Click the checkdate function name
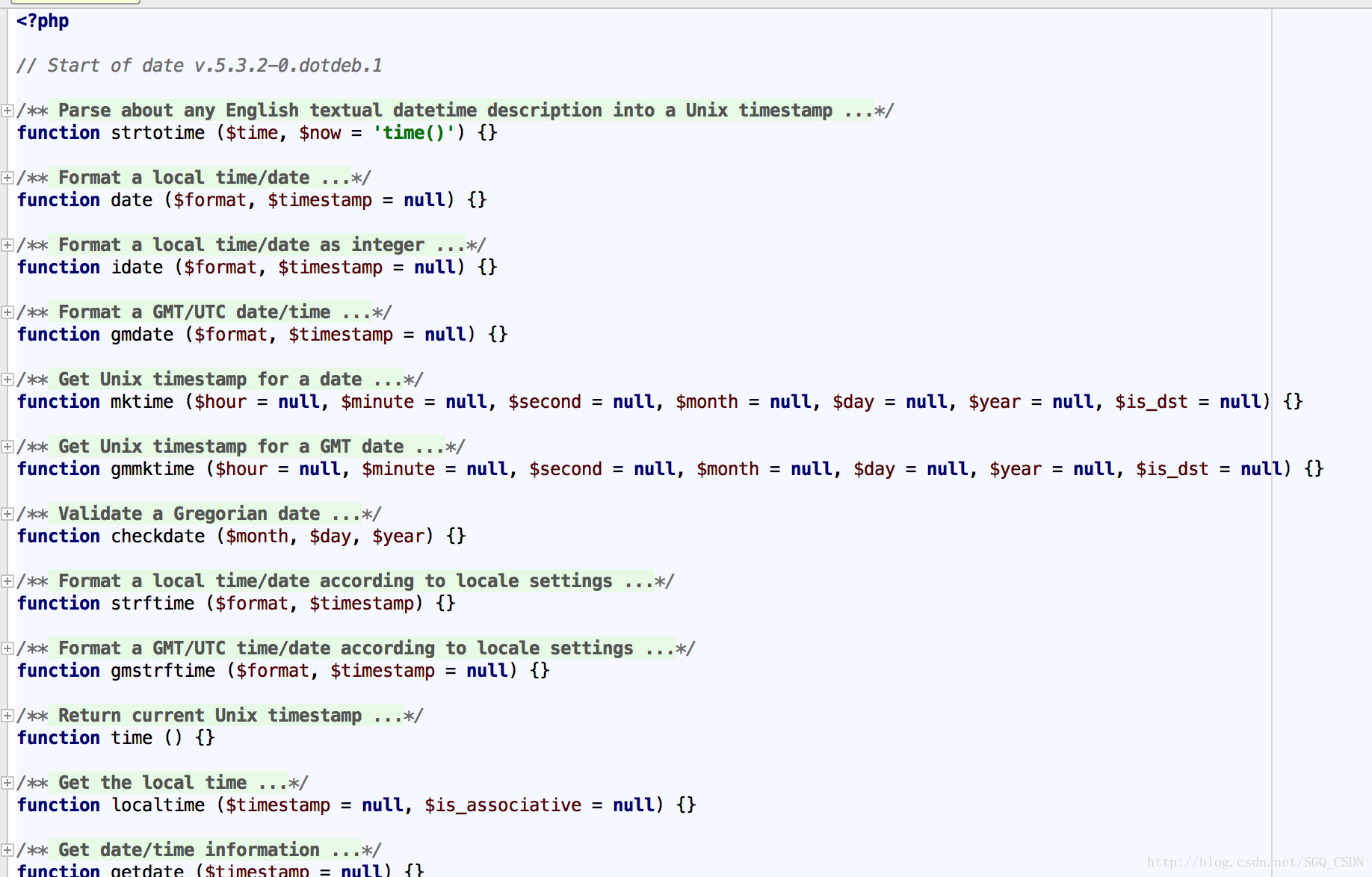This screenshot has width=1372, height=877. click(x=158, y=536)
